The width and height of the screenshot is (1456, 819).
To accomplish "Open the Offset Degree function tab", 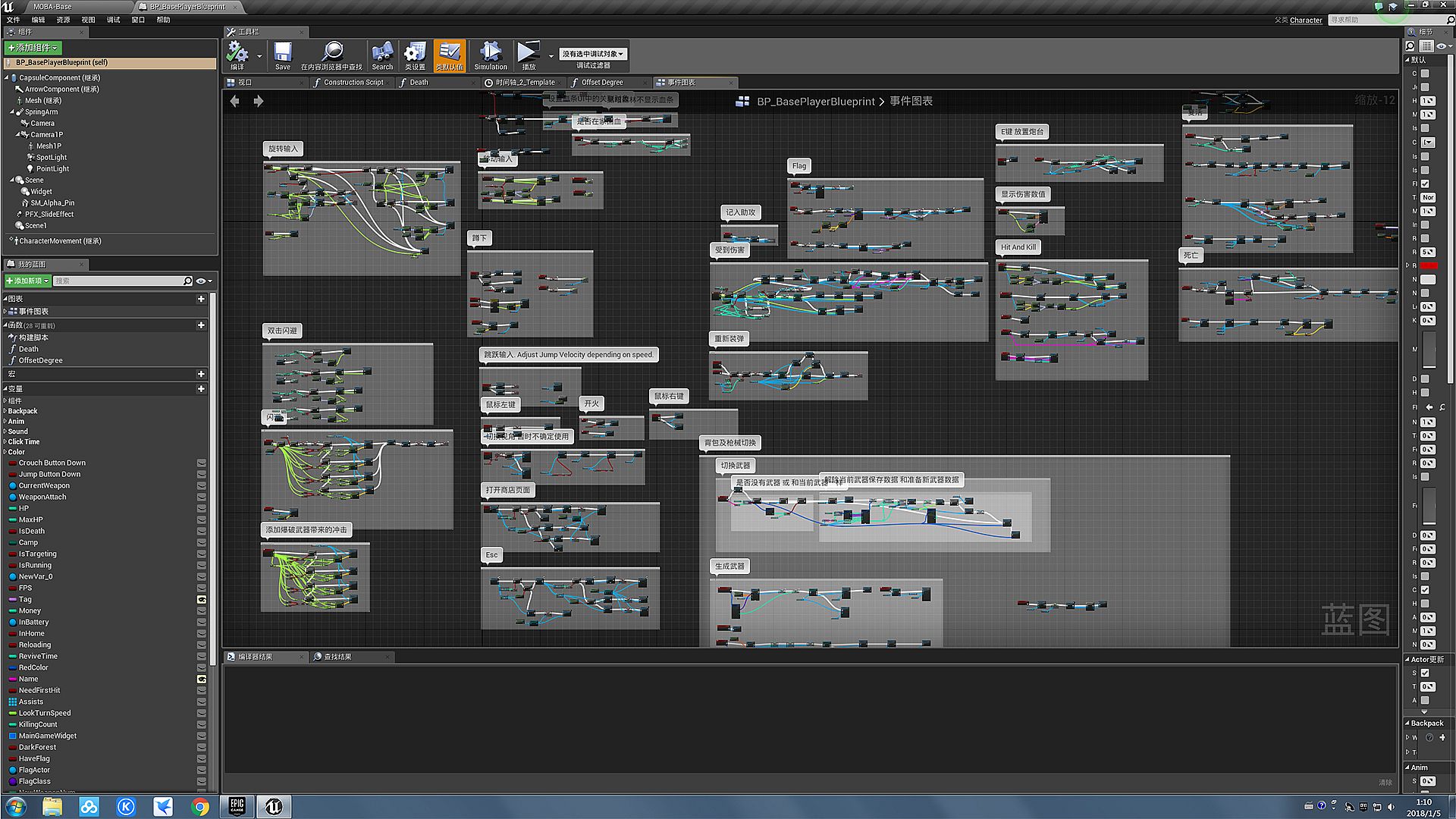I will pyautogui.click(x=602, y=83).
